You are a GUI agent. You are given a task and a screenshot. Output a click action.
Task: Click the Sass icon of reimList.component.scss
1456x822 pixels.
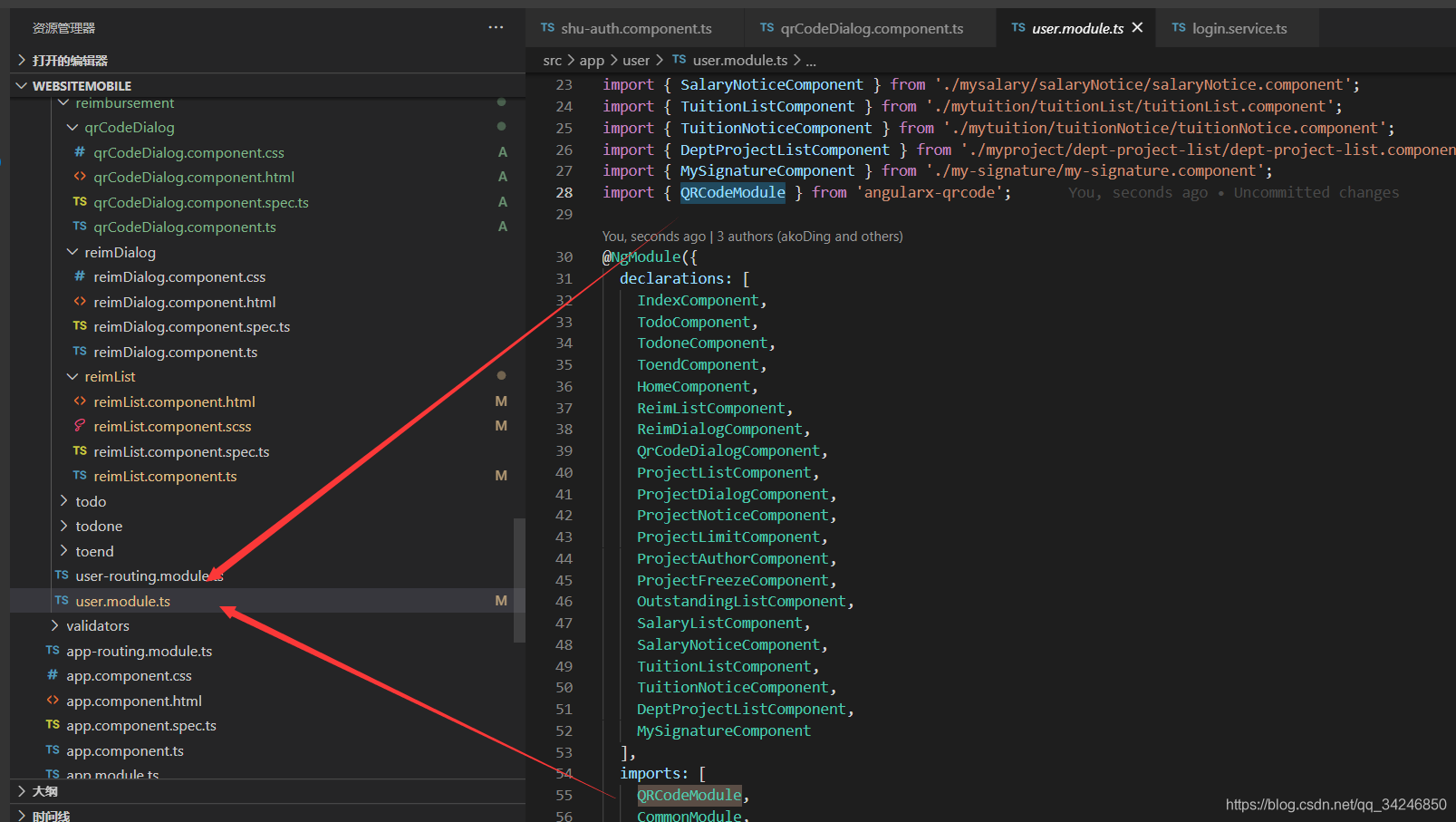pos(80,426)
